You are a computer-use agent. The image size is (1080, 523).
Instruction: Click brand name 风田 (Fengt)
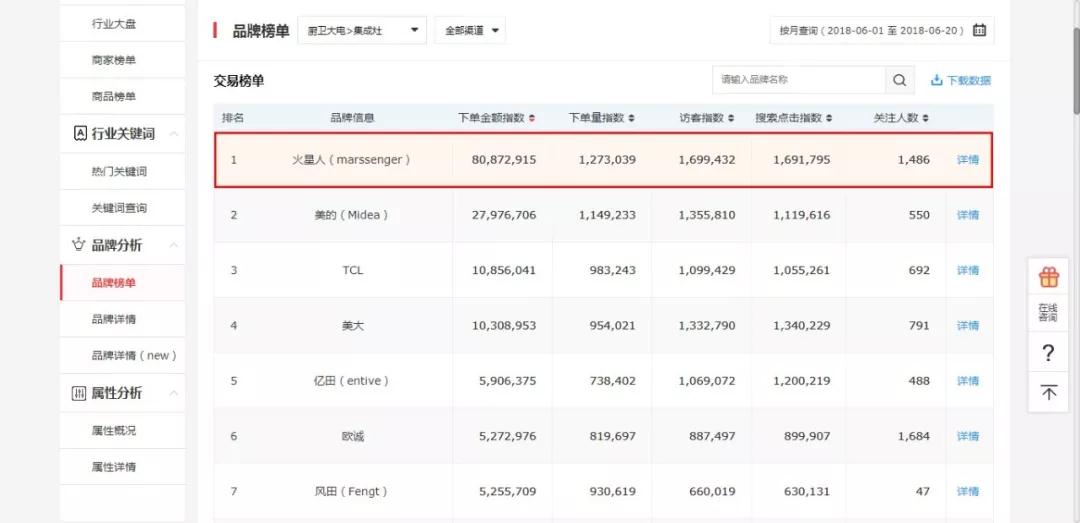coord(352,491)
